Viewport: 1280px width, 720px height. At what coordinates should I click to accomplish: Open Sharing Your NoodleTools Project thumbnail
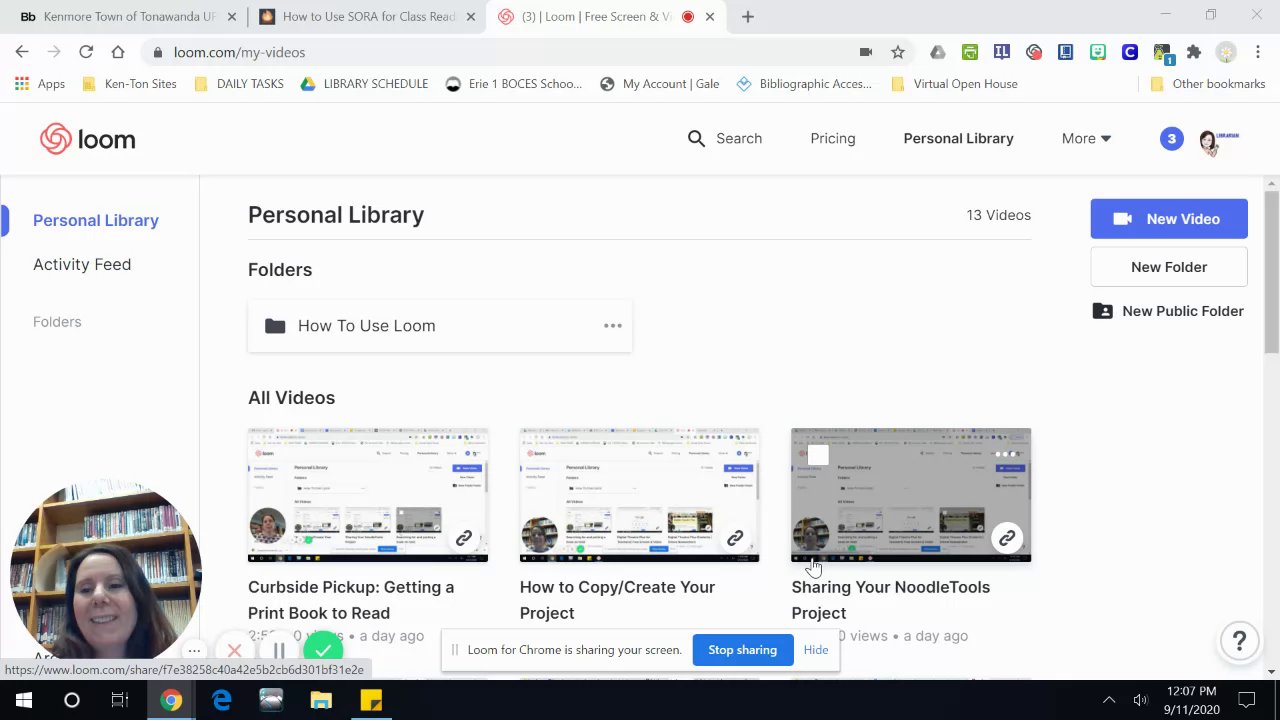click(911, 495)
